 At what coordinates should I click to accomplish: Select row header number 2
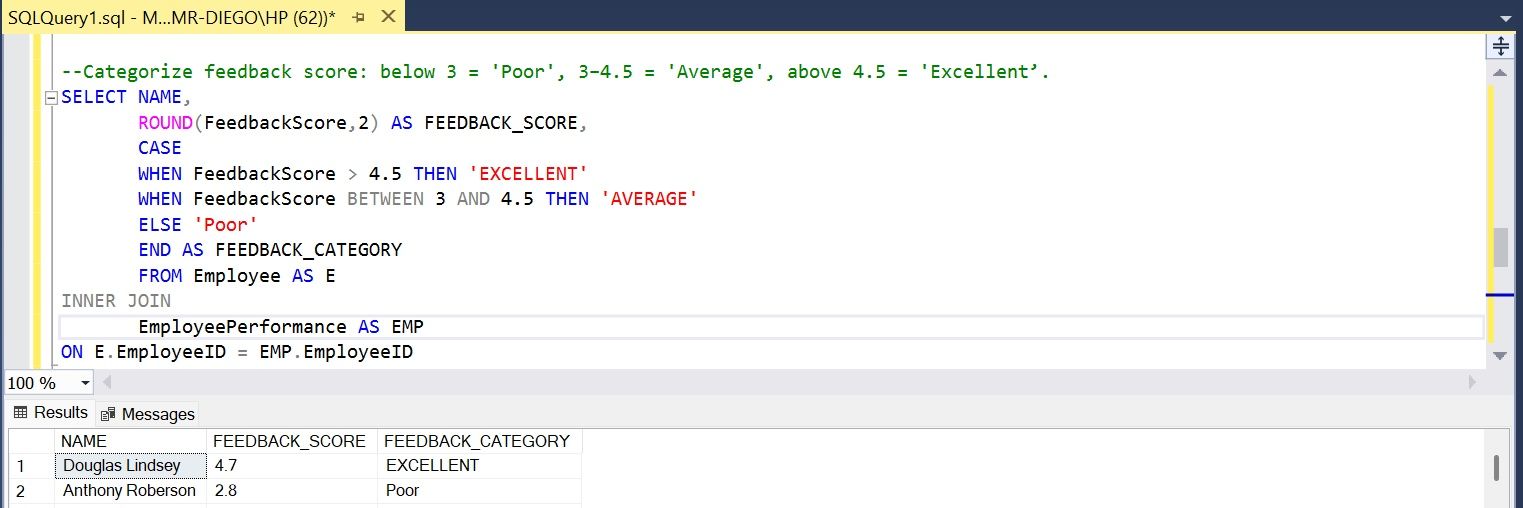pos(31,491)
